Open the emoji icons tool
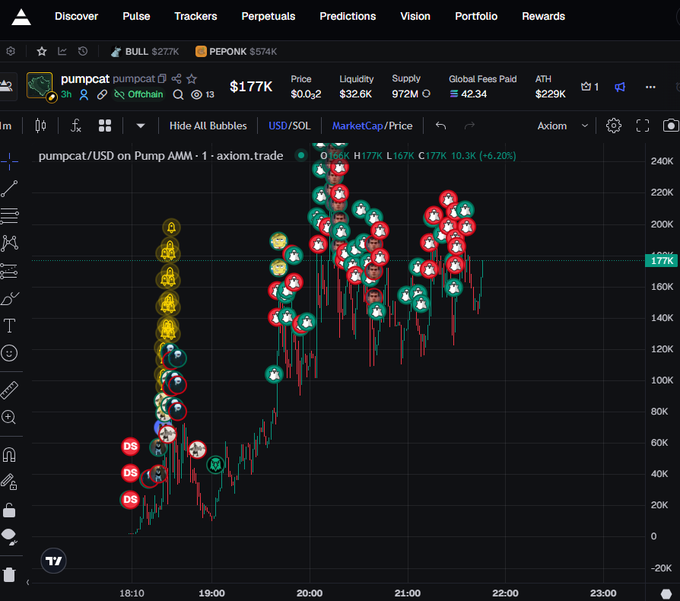Screen dimensions: 680x601 tap(10, 353)
